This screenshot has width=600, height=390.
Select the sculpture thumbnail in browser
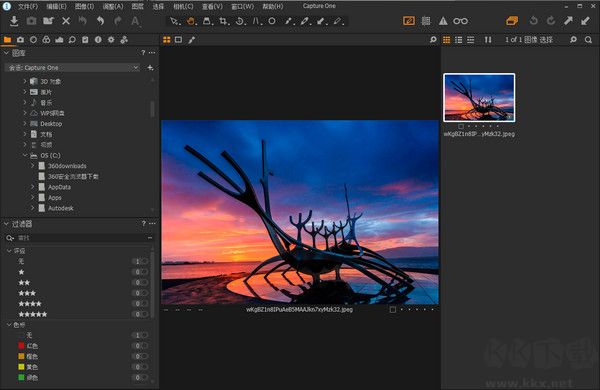tap(479, 98)
